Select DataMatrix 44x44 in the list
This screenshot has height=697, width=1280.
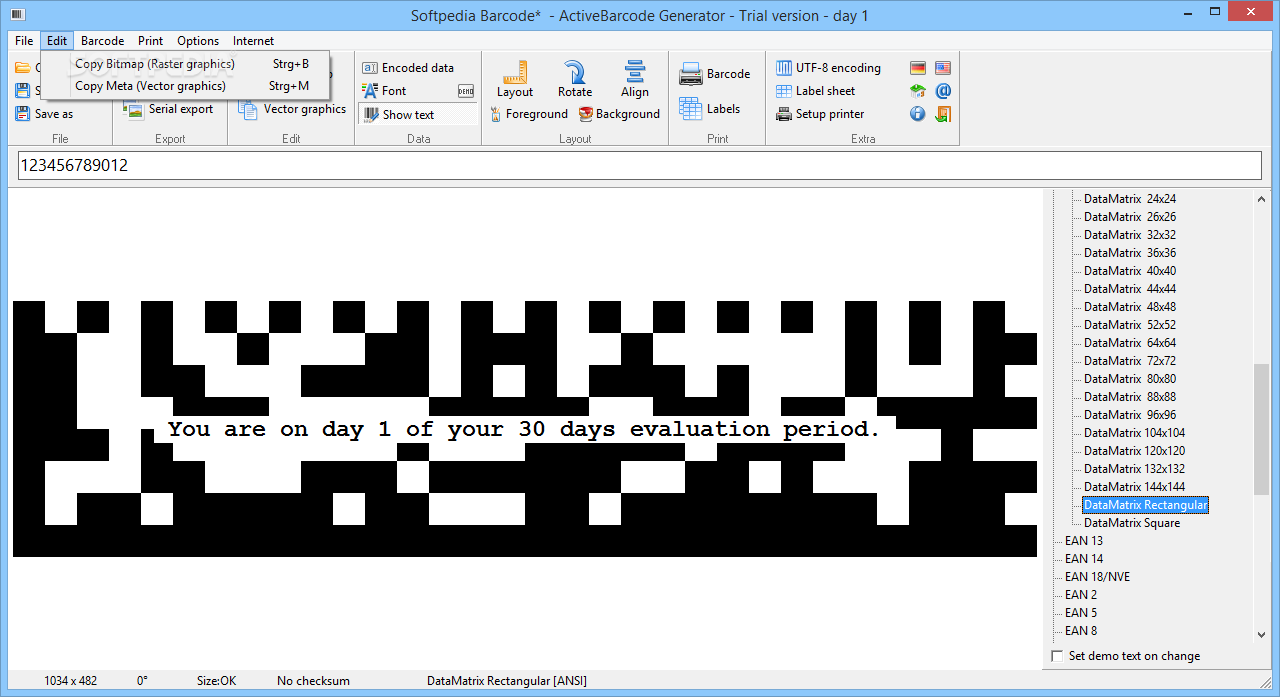pos(1130,289)
